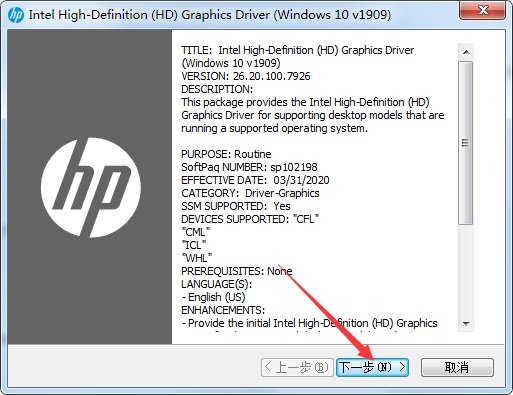The height and width of the screenshot is (395, 513).
Task: Click the PURPOSE: Routine line
Action: 226,154
